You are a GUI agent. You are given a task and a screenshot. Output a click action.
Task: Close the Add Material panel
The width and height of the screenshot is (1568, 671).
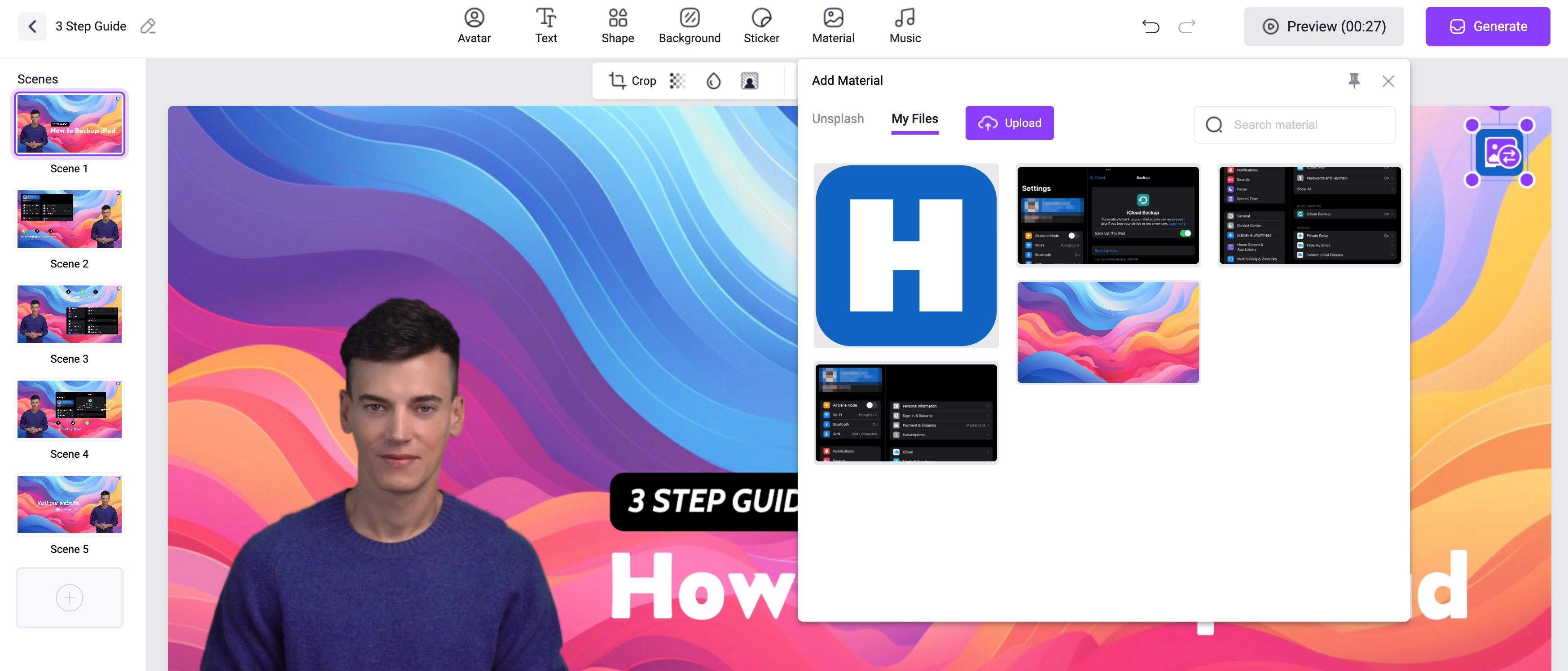[1388, 81]
